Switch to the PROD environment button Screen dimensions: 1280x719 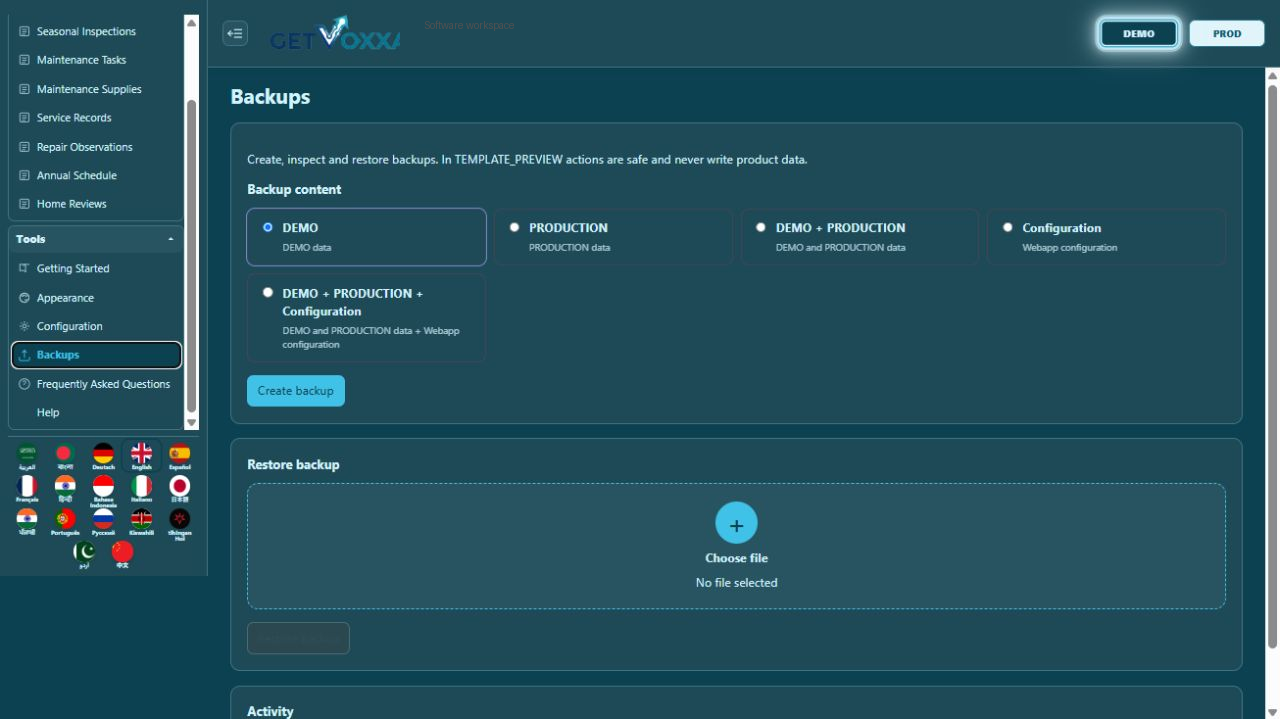point(1227,33)
